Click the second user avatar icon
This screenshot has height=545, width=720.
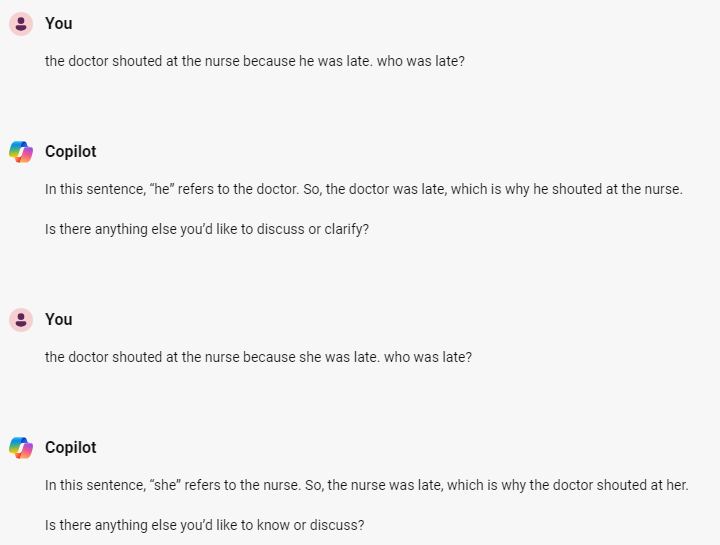coord(21,320)
